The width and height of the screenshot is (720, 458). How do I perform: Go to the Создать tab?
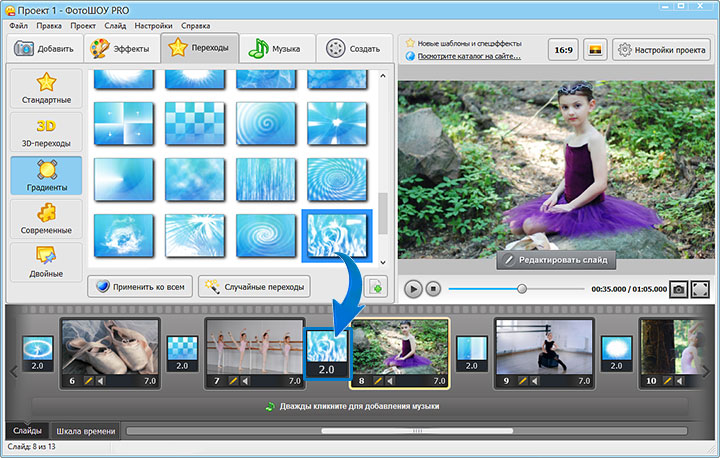click(x=354, y=48)
